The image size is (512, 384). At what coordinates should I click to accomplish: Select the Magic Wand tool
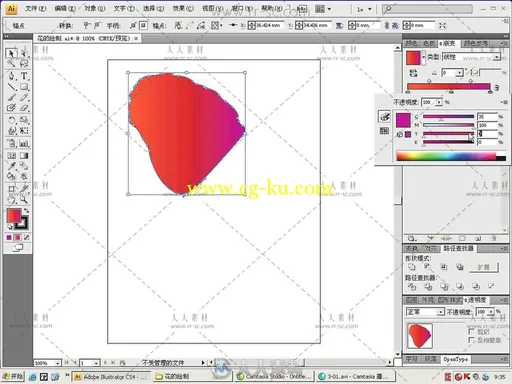coord(11,63)
